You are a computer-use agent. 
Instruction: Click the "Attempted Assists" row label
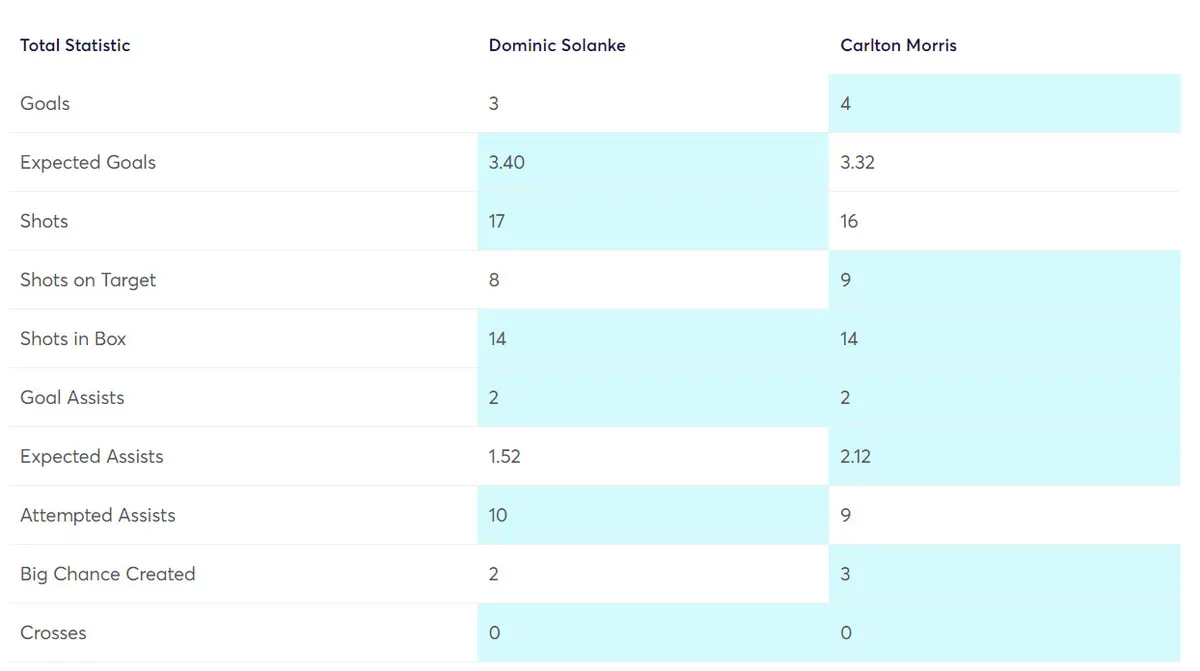point(98,516)
